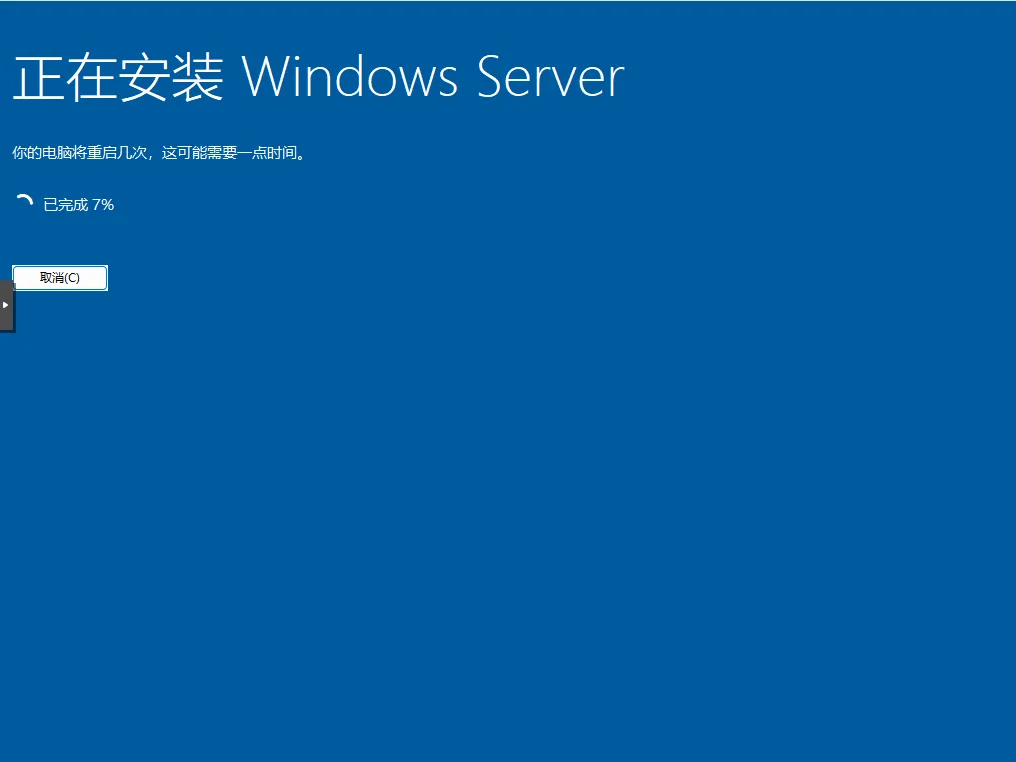1016x762 pixels.
Task: Show the collapsed viewer side panel
Action: 6,305
